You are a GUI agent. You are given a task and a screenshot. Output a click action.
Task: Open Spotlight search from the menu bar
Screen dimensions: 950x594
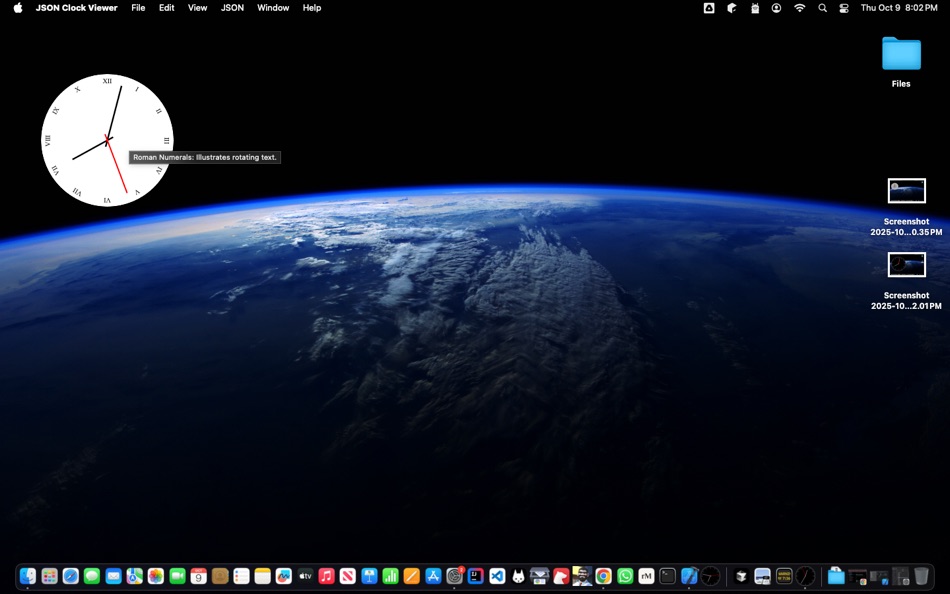(x=822, y=7)
